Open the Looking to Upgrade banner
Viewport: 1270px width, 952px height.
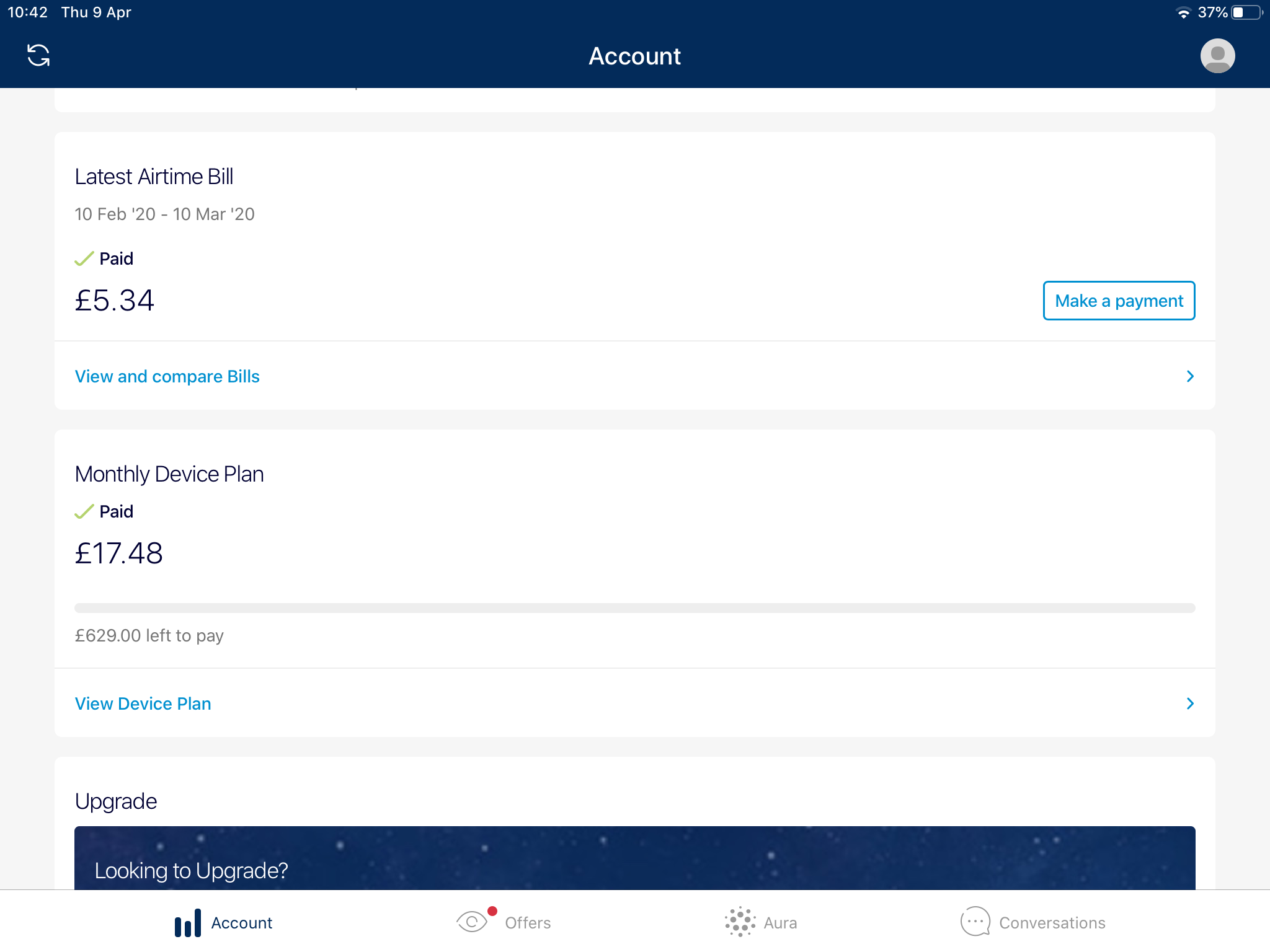click(x=635, y=858)
